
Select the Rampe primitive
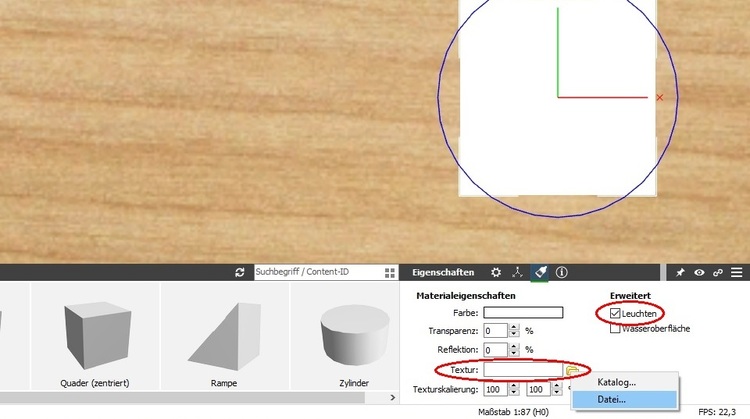click(x=224, y=336)
